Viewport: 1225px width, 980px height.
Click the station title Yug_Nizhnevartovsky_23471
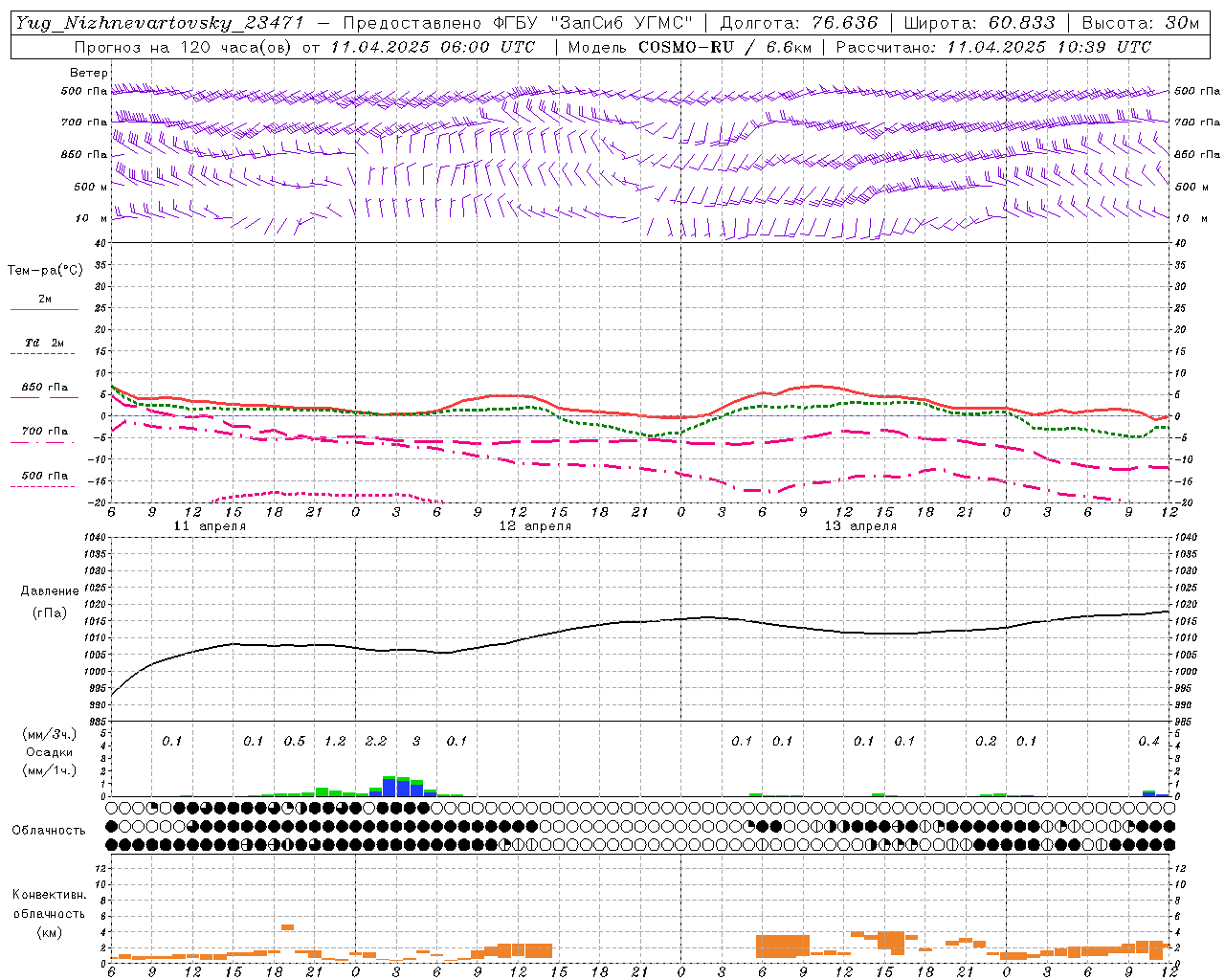tap(161, 23)
